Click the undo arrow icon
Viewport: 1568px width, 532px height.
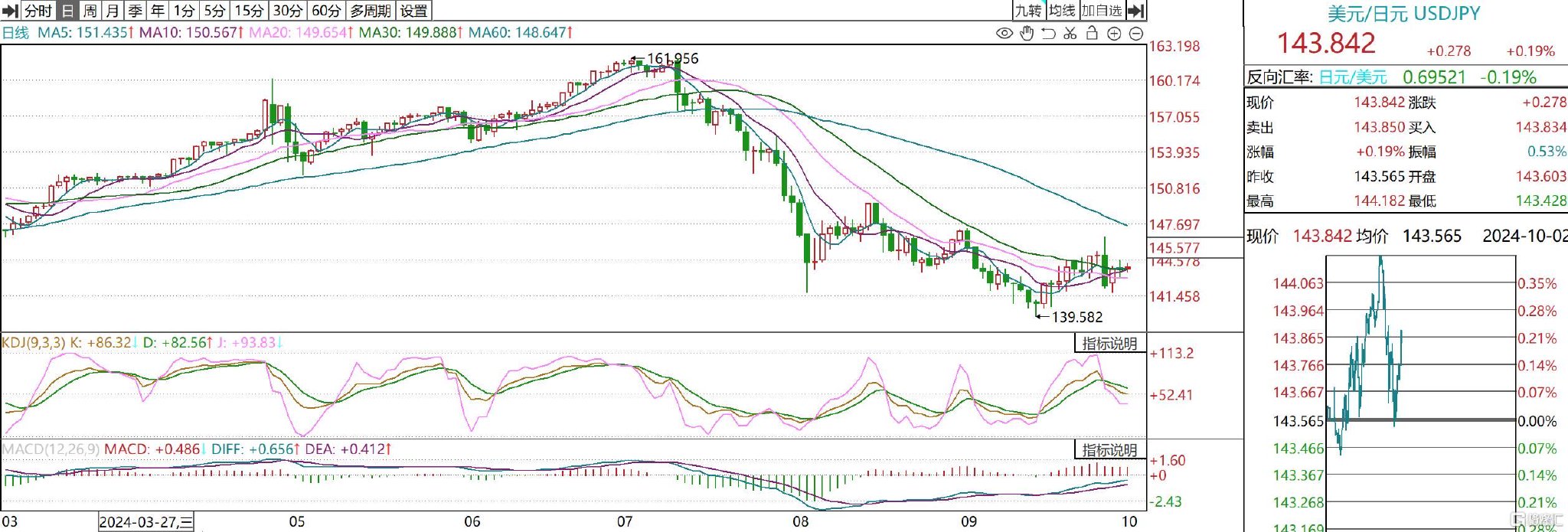1048,33
